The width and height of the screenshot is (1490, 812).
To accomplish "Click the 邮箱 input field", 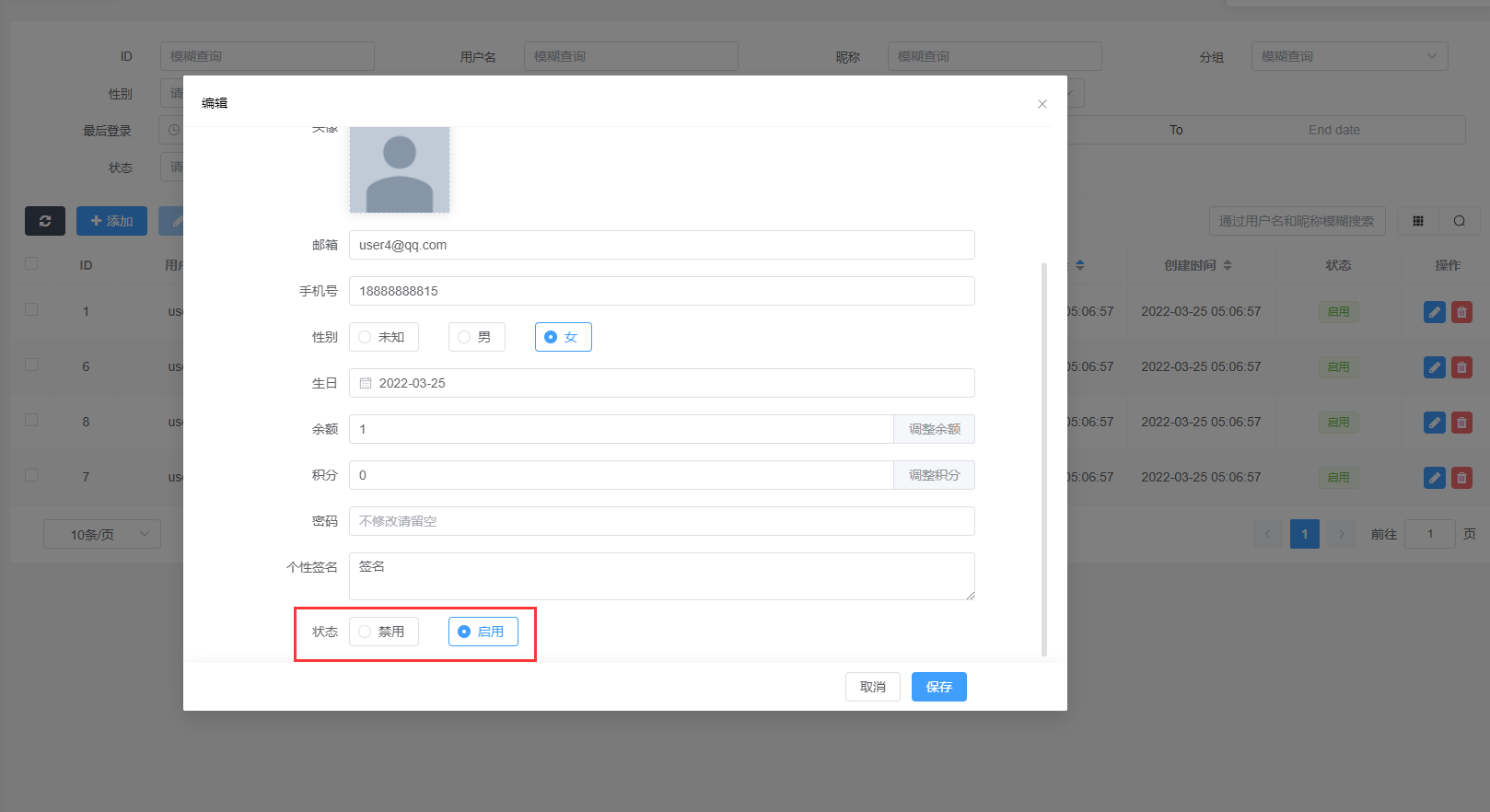I will click(661, 245).
